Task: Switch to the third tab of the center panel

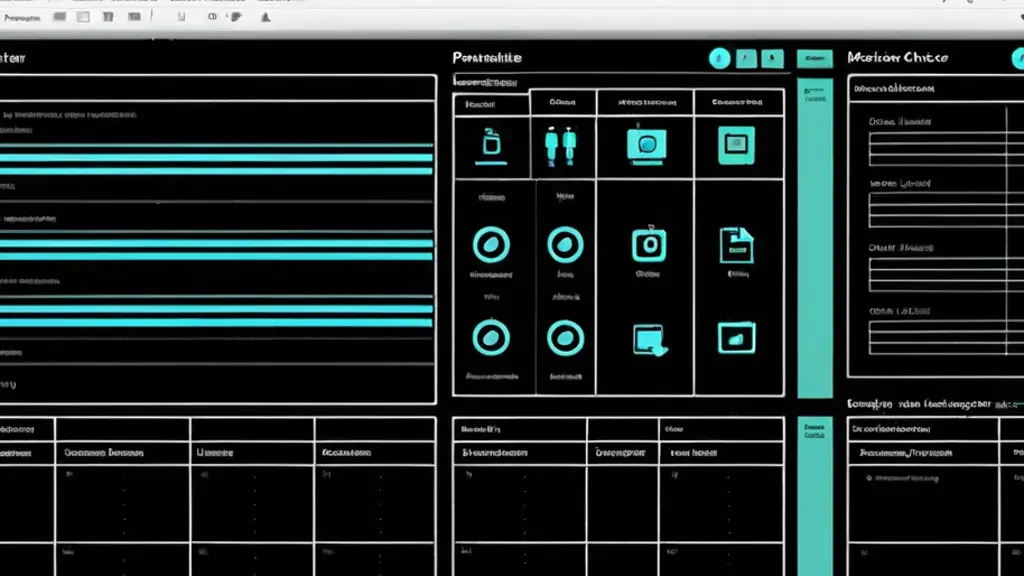Action: pyautogui.click(x=645, y=103)
